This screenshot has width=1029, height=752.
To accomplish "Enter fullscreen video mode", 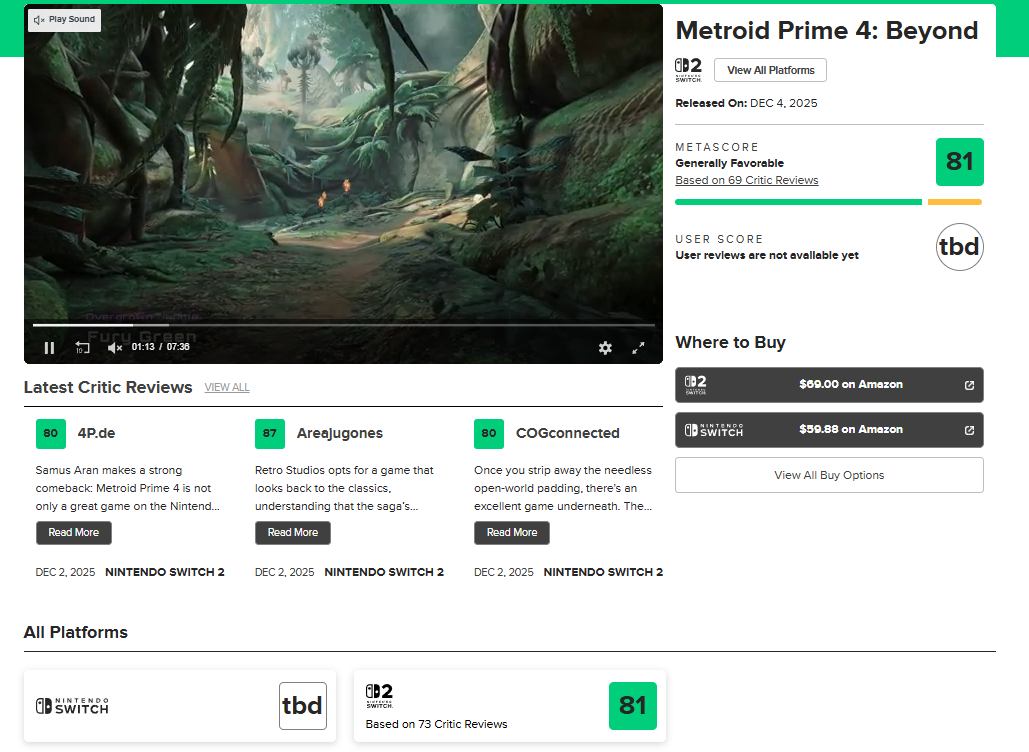I will coord(638,348).
